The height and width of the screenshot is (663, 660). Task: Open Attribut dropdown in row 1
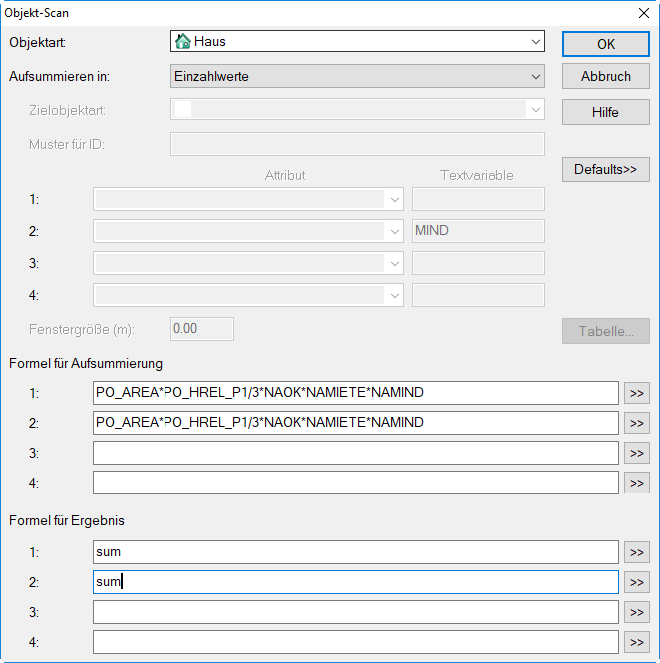point(248,199)
